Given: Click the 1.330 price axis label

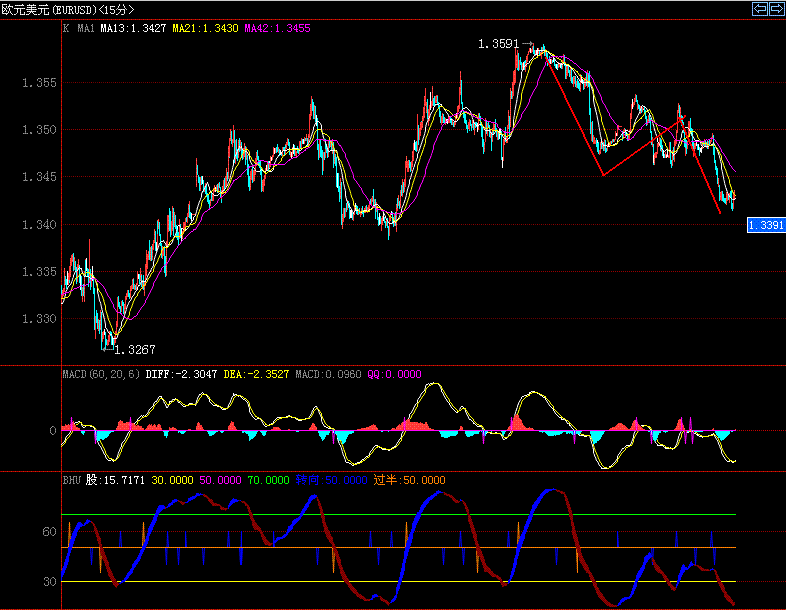Looking at the screenshot, I should [x=39, y=319].
